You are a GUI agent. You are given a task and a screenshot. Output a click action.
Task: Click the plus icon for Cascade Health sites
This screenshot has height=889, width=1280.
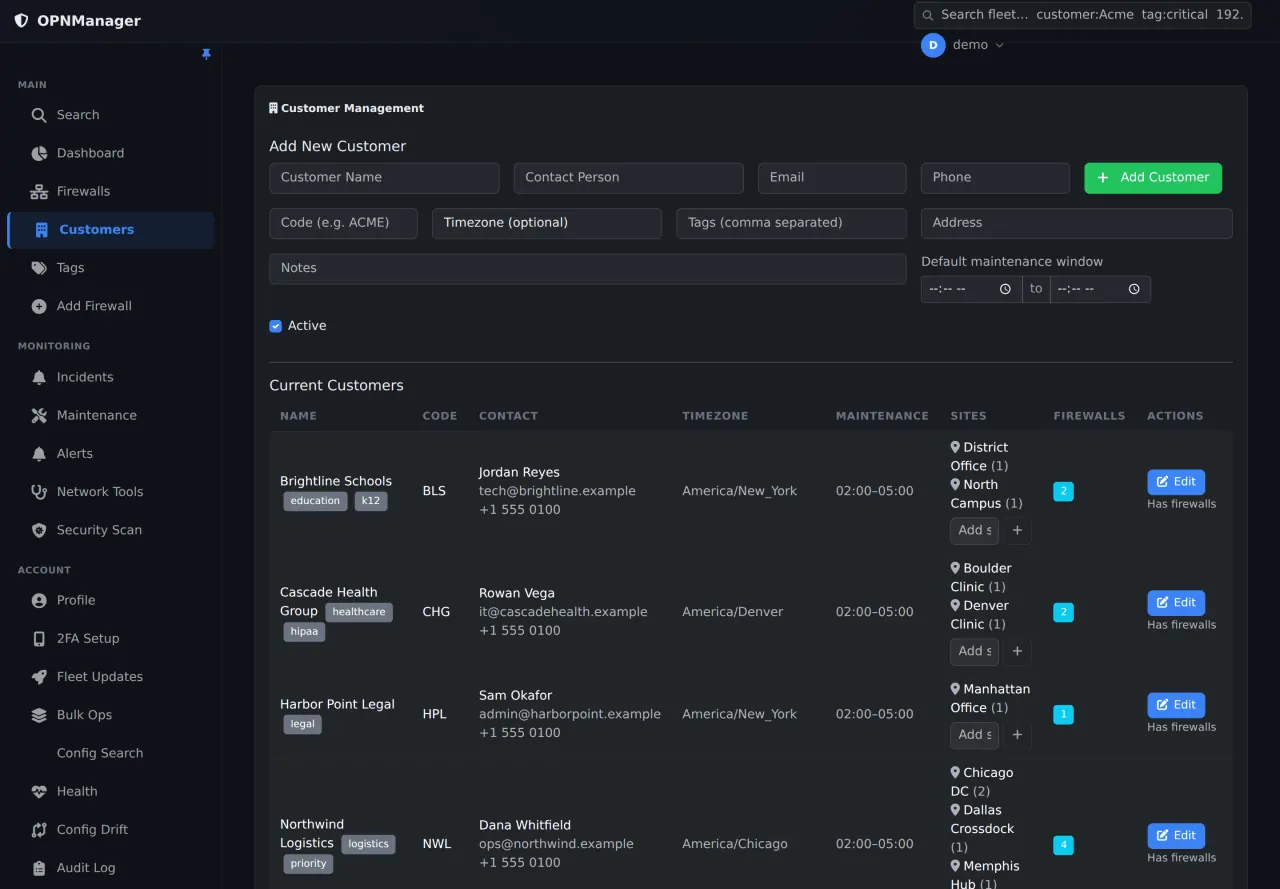coord(1017,651)
